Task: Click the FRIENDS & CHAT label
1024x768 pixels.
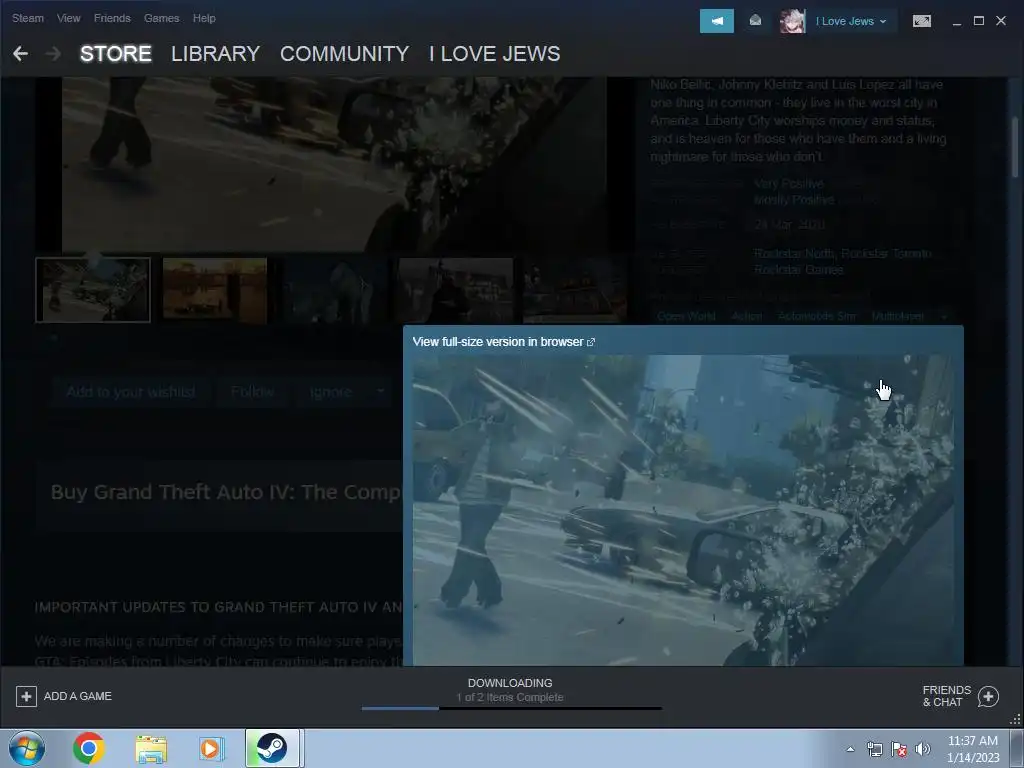Action: 946,696
